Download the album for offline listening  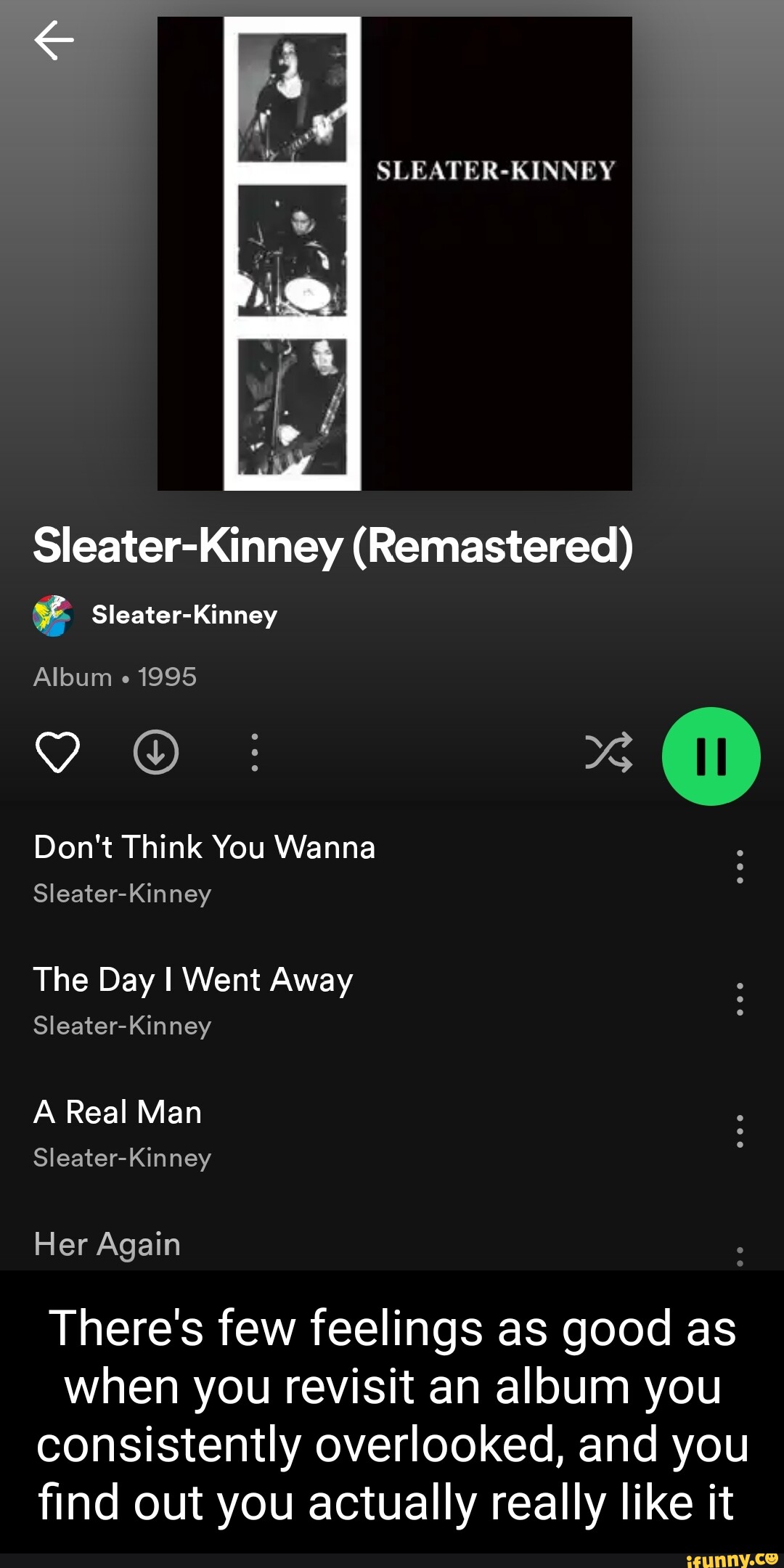coord(156,752)
